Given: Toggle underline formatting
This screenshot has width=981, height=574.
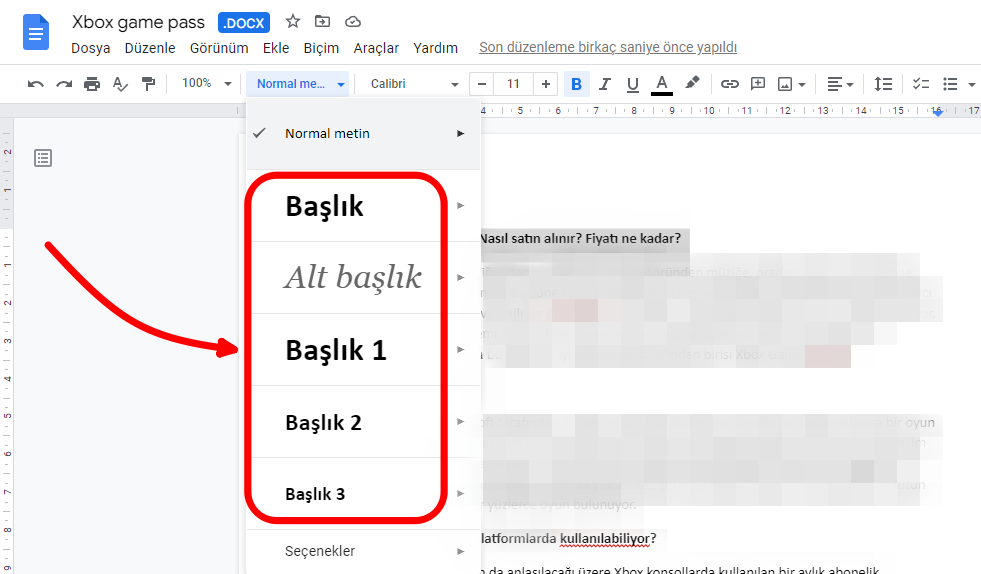Looking at the screenshot, I should (x=633, y=84).
